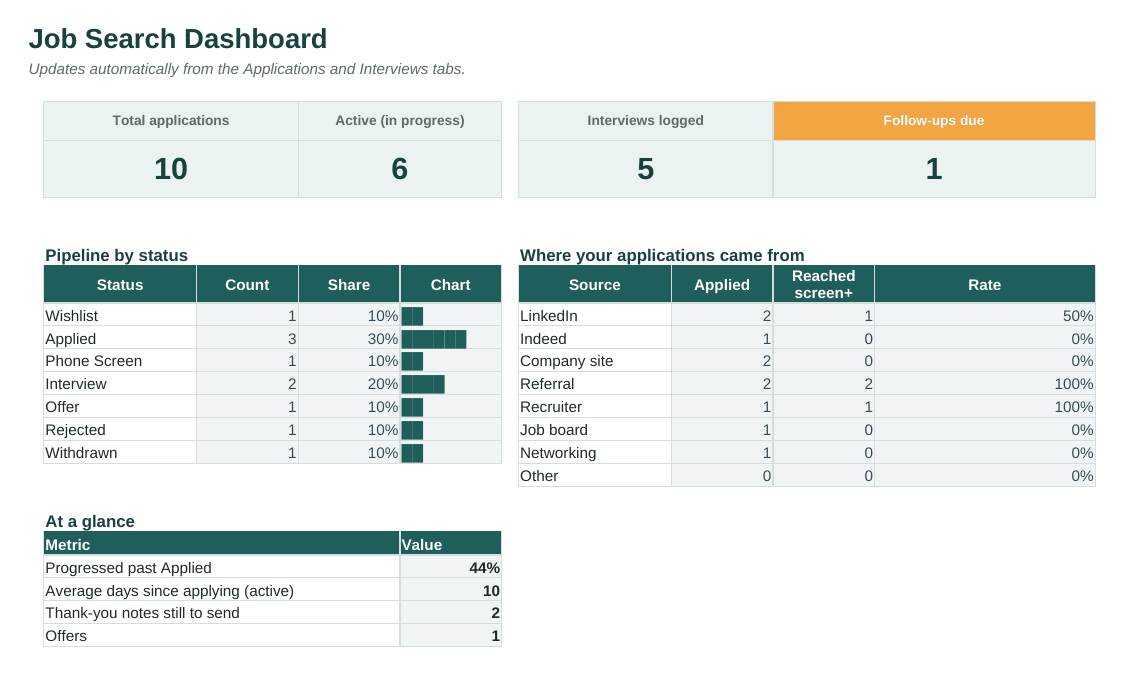The image size is (1124, 675).
Task: Select the Applied status cell
Action: tap(120, 338)
